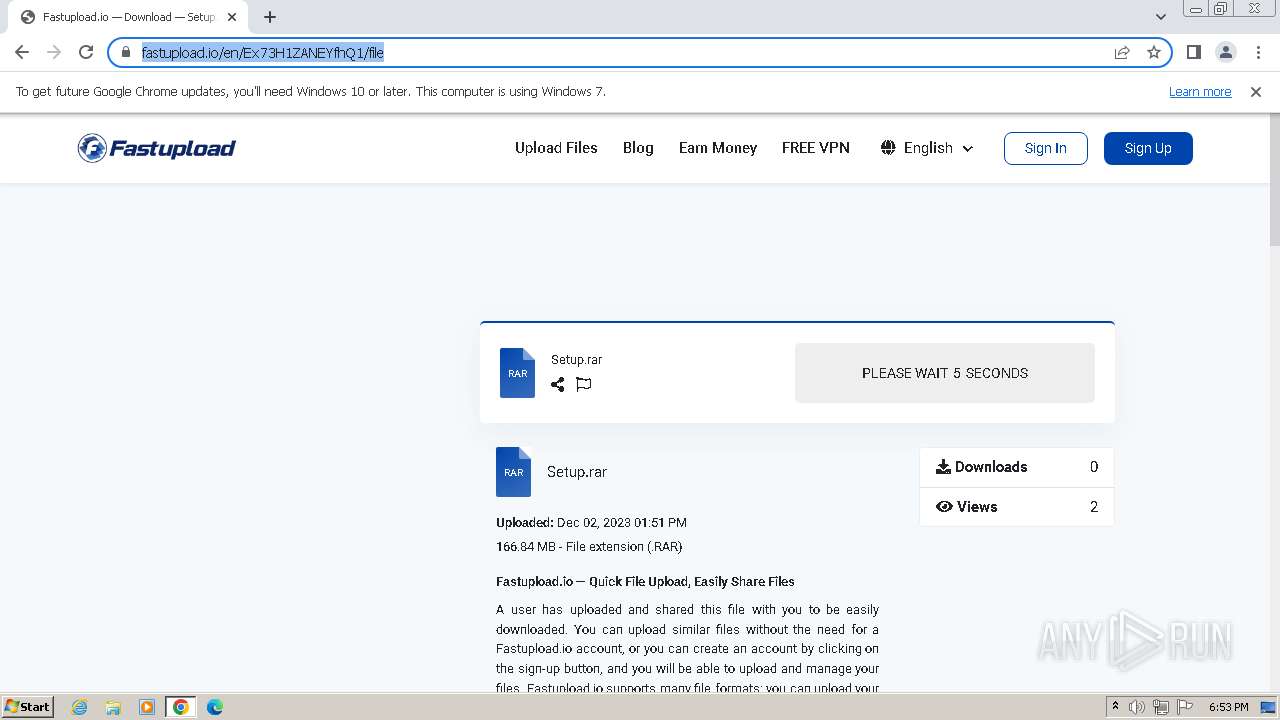
Task: Open the tab search dropdown arrow
Action: (x=1161, y=16)
